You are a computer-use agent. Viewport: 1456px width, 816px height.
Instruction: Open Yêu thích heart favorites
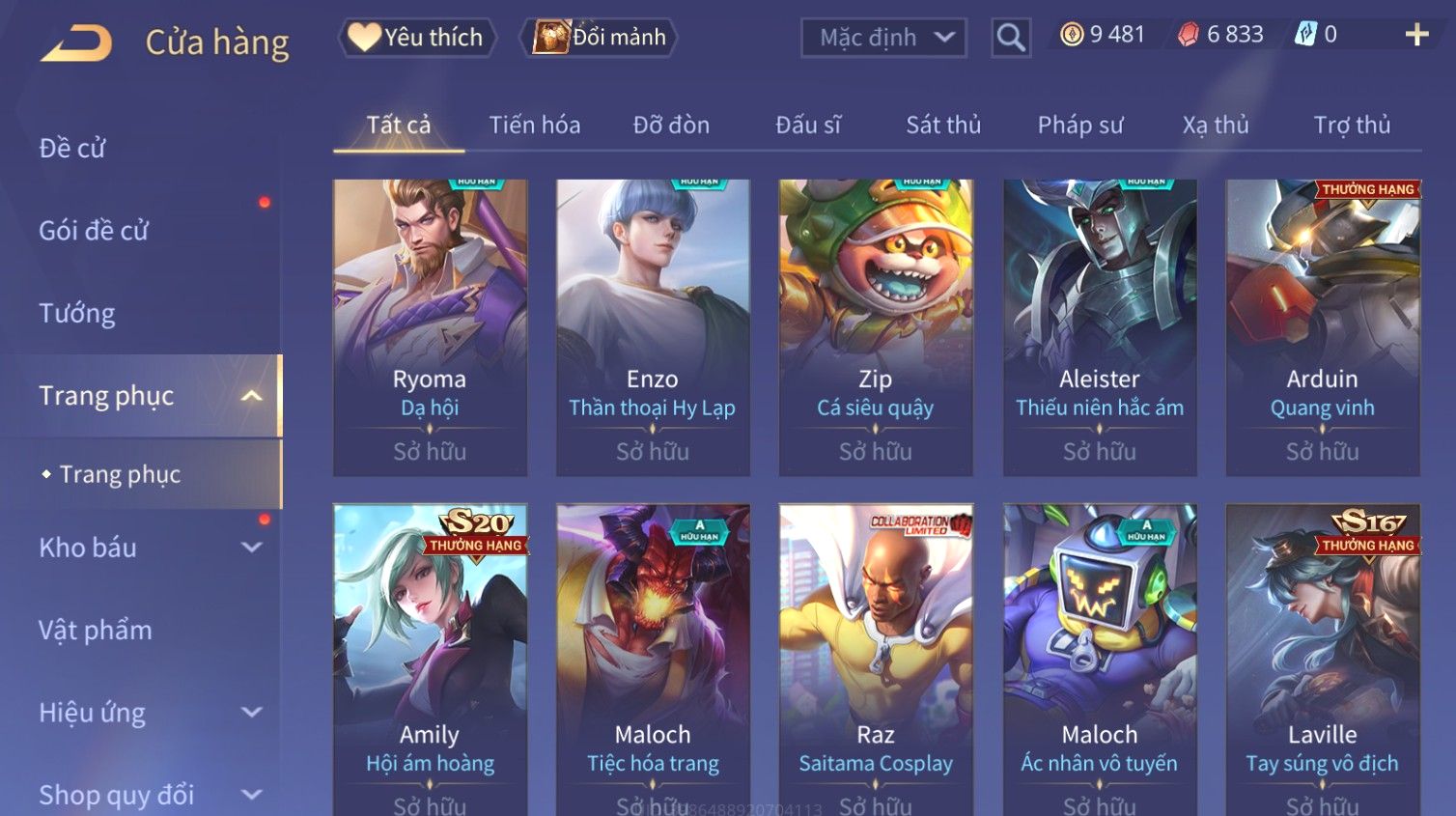coord(417,38)
